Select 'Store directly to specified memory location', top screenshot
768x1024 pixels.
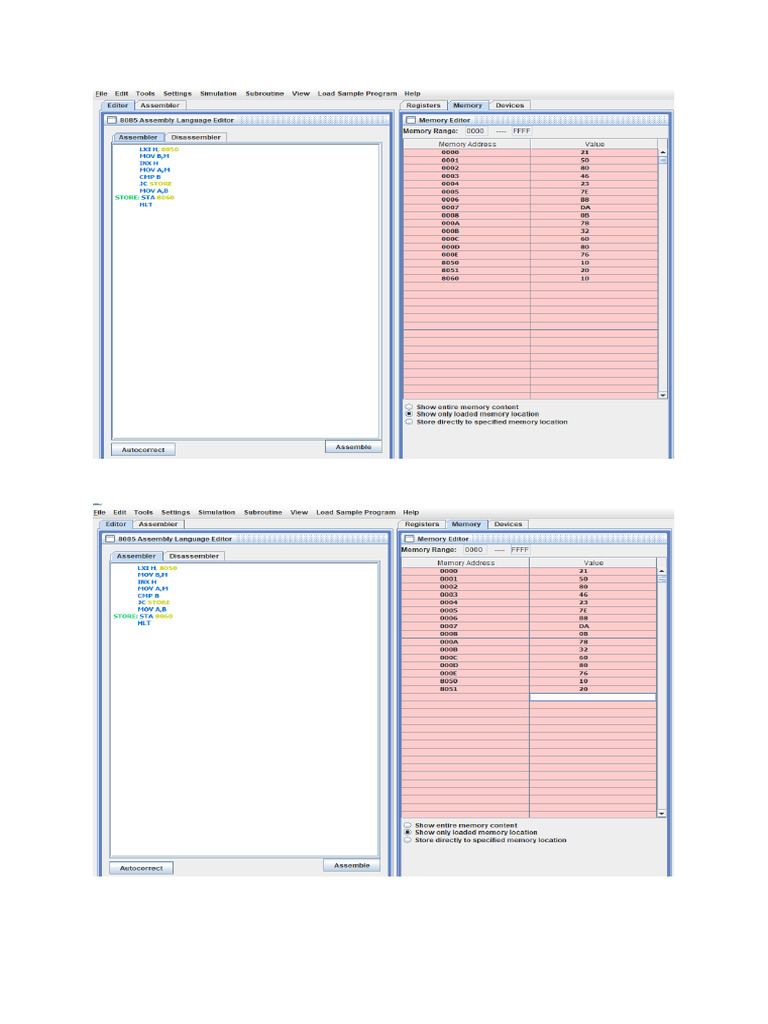click(409, 422)
